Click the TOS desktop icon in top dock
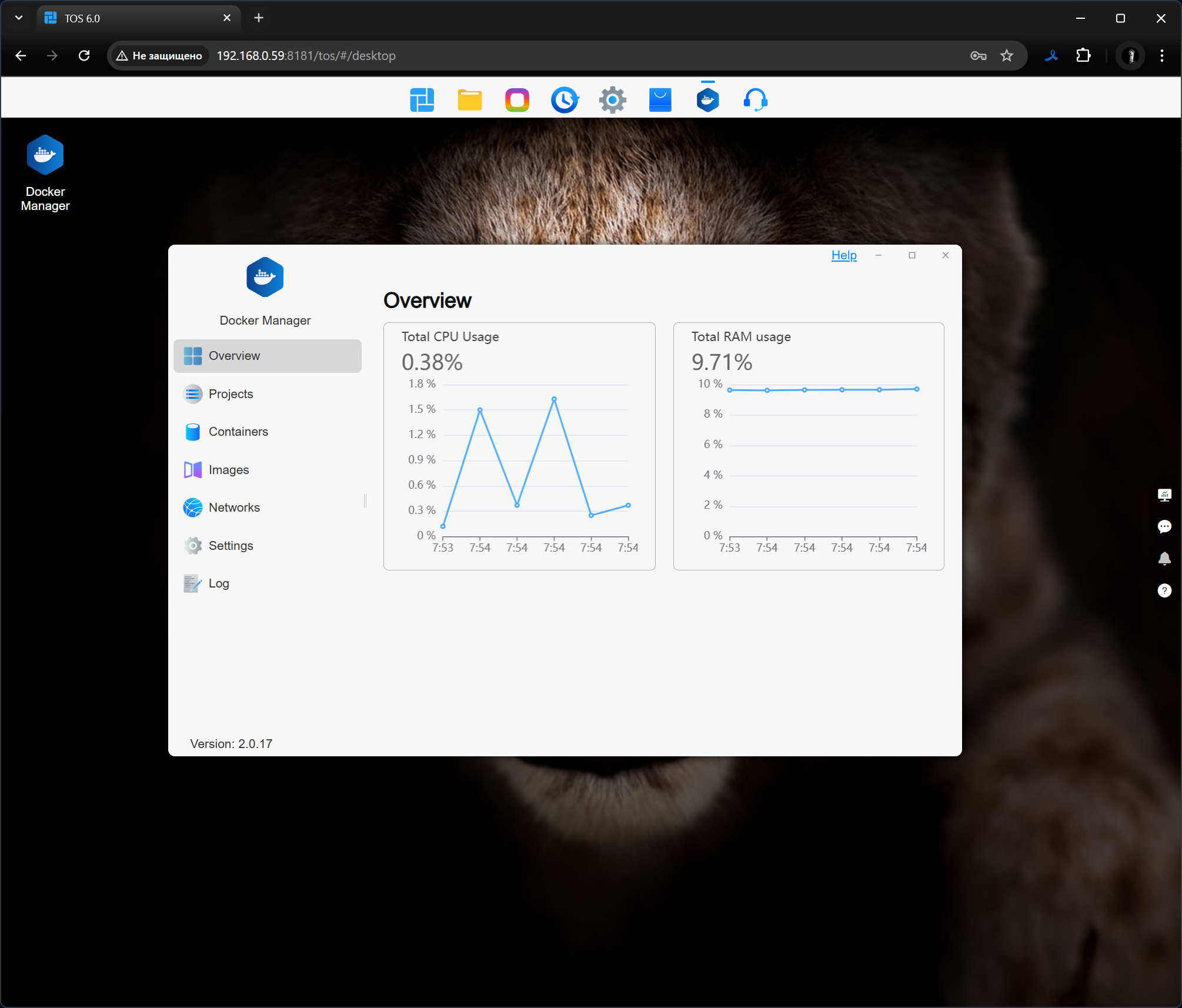1182x1008 pixels. pos(422,100)
